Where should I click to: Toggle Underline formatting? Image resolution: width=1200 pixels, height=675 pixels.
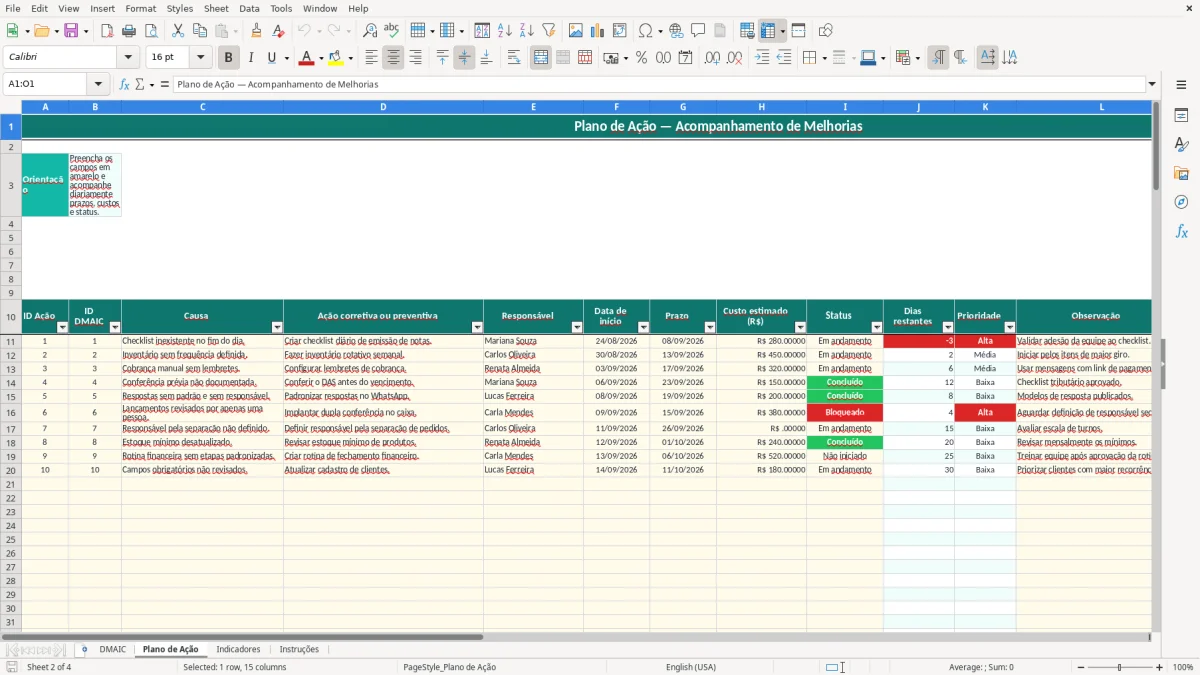pos(271,58)
